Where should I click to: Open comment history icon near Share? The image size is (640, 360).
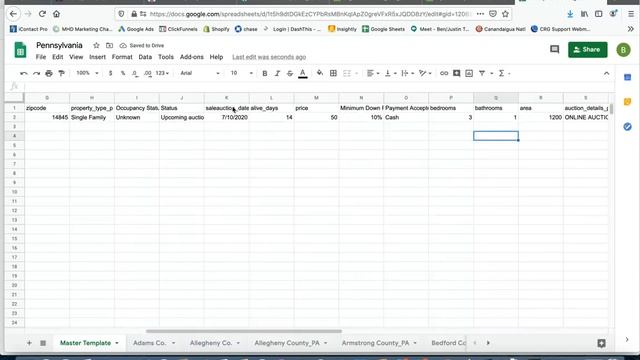[554, 50]
